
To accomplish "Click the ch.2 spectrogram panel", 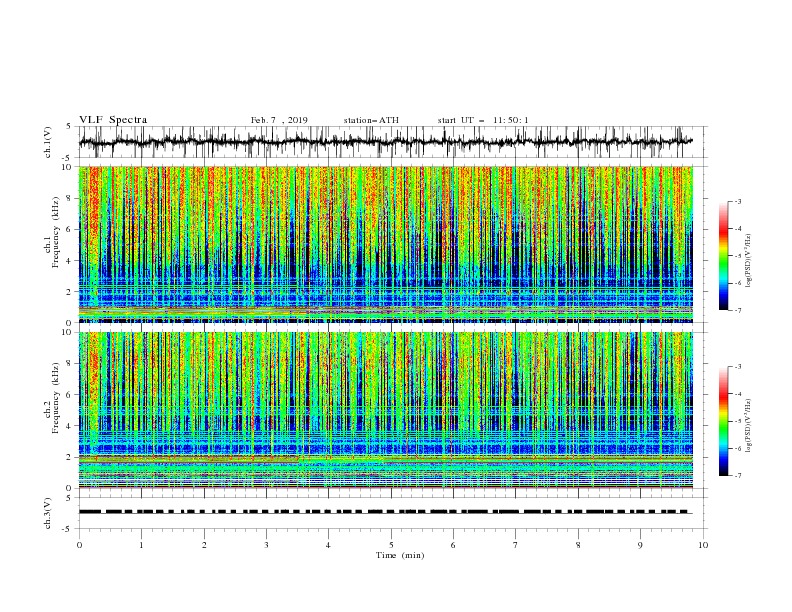I will [x=386, y=410].
